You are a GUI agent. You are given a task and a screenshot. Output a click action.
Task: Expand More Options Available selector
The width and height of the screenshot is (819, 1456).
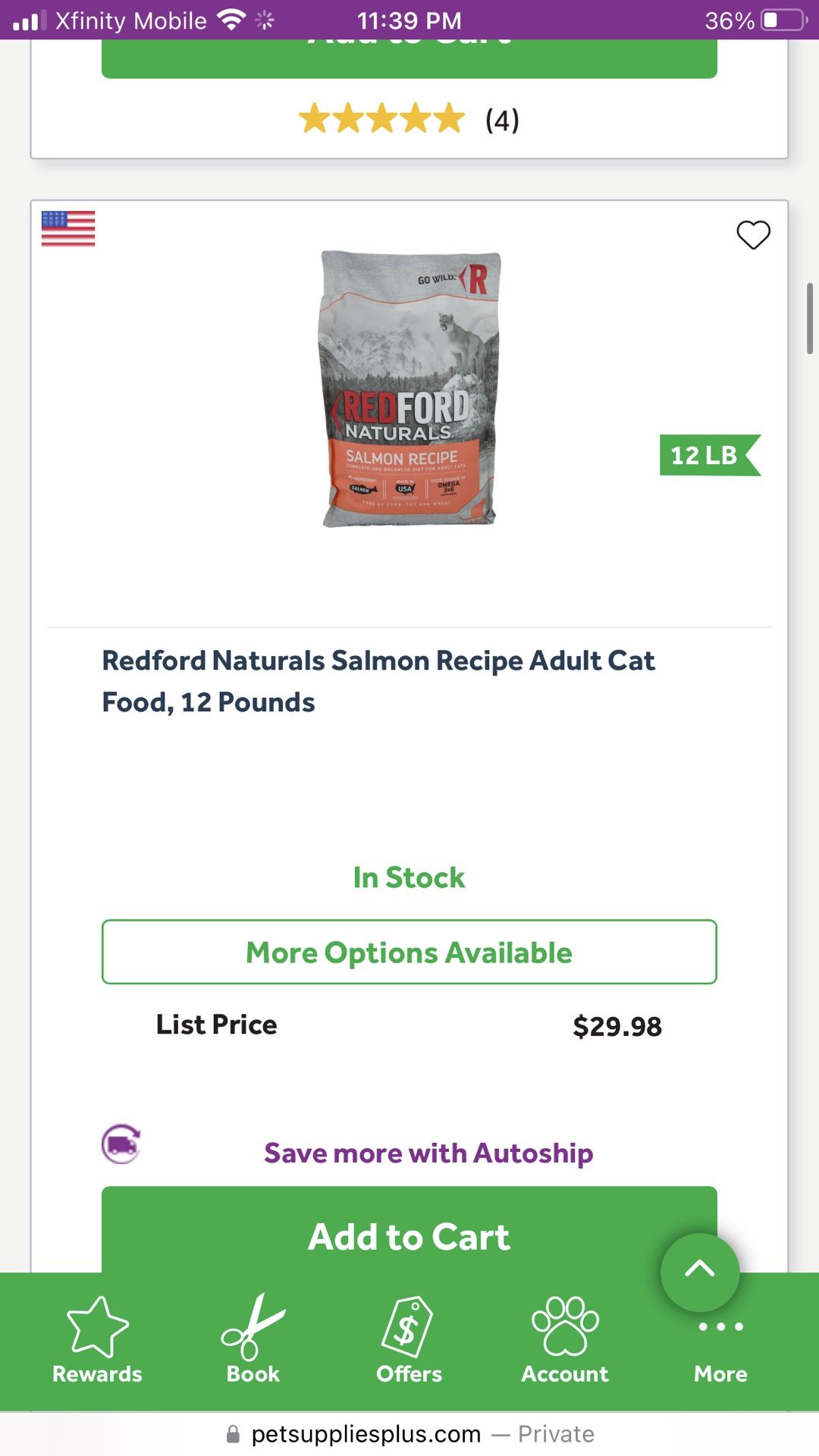tap(409, 952)
